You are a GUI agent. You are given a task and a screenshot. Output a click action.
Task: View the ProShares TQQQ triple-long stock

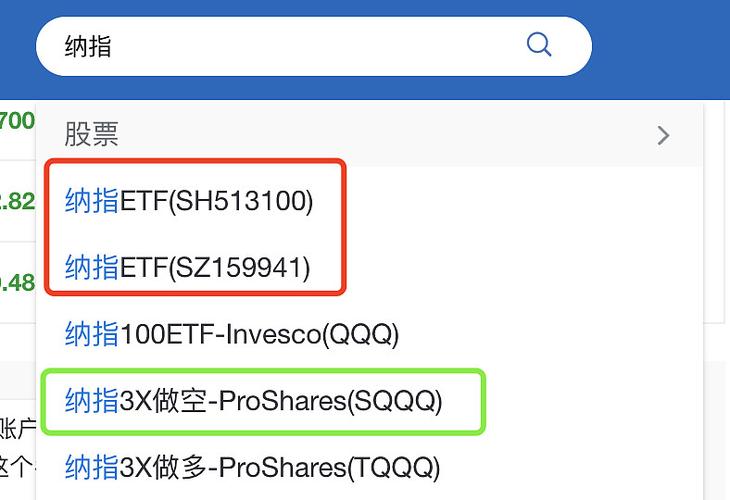[252, 466]
